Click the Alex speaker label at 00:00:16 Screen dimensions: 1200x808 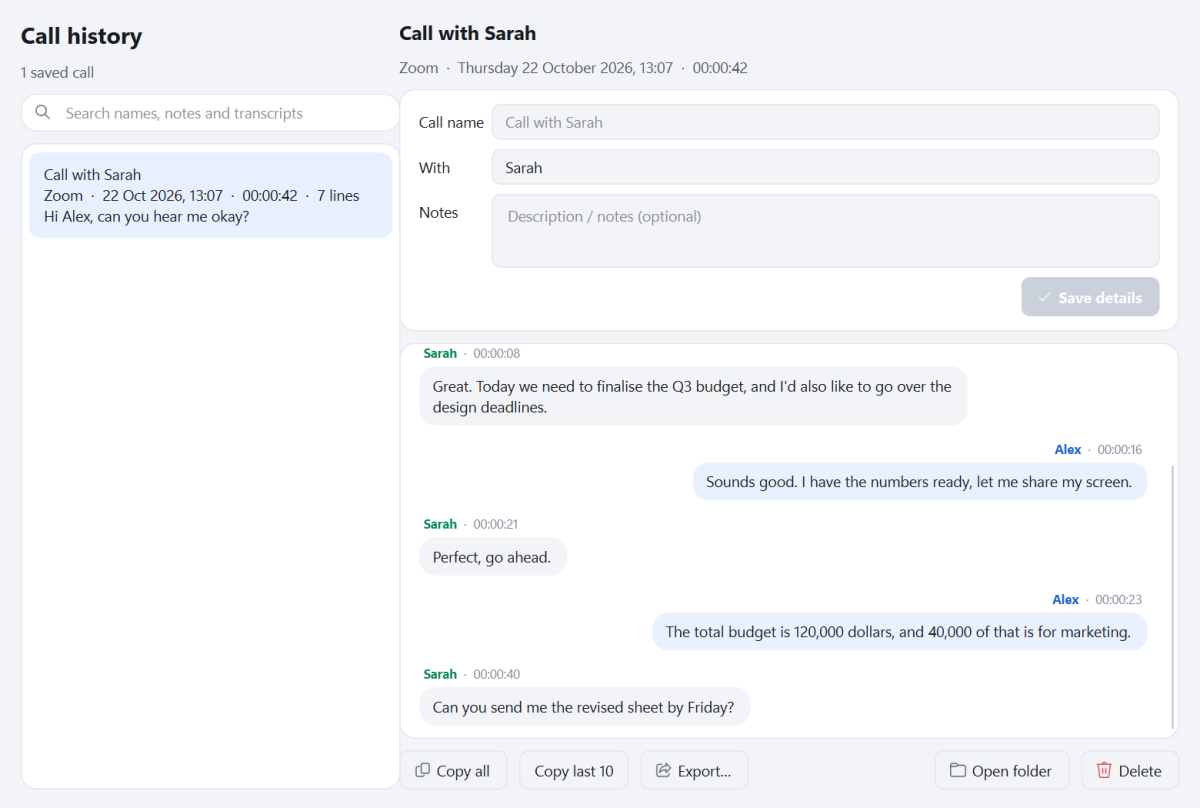pyautogui.click(x=1068, y=450)
